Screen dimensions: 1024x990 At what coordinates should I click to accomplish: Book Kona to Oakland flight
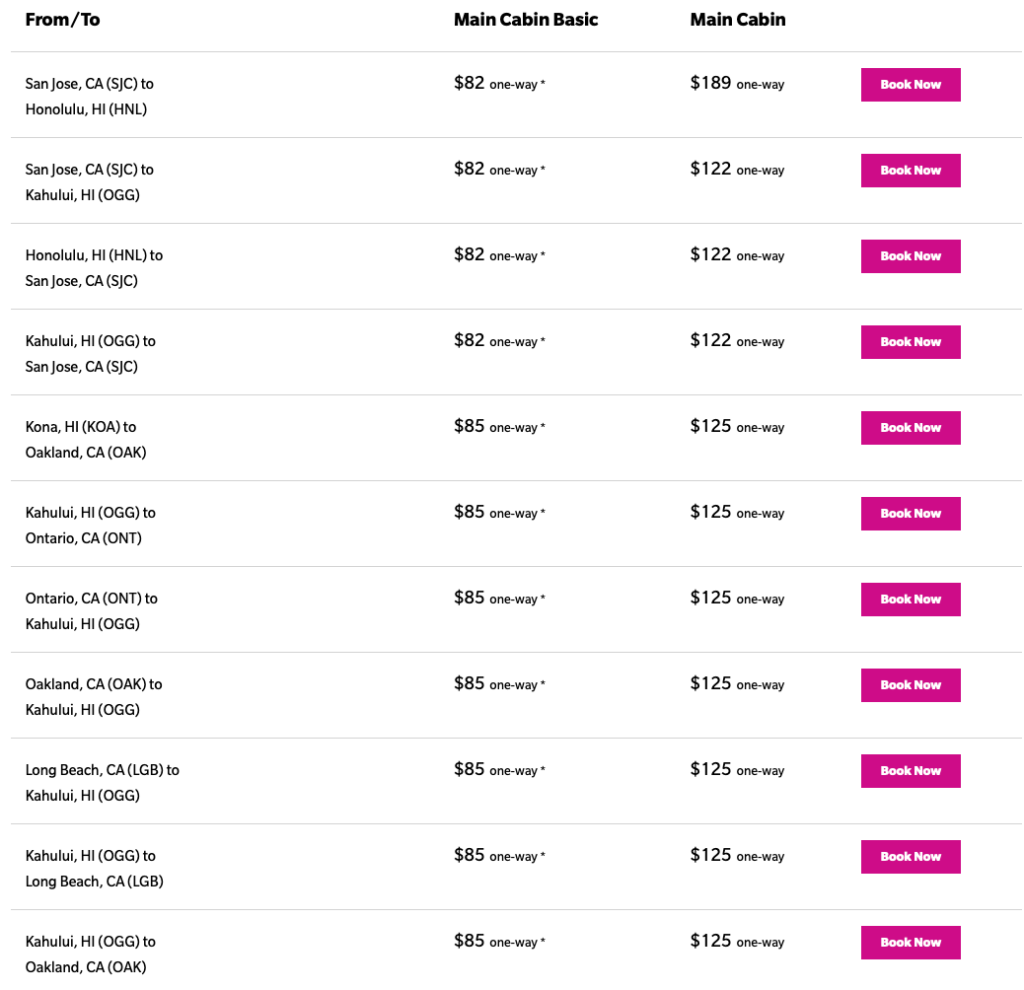(910, 428)
